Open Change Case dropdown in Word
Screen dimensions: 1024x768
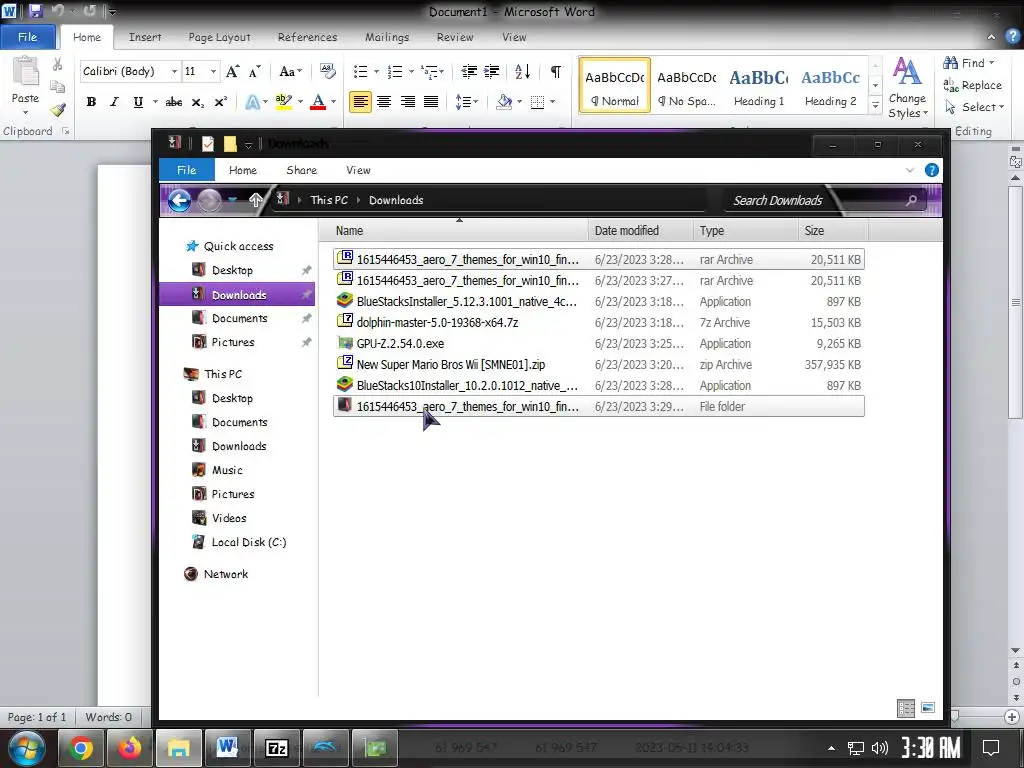[291, 71]
